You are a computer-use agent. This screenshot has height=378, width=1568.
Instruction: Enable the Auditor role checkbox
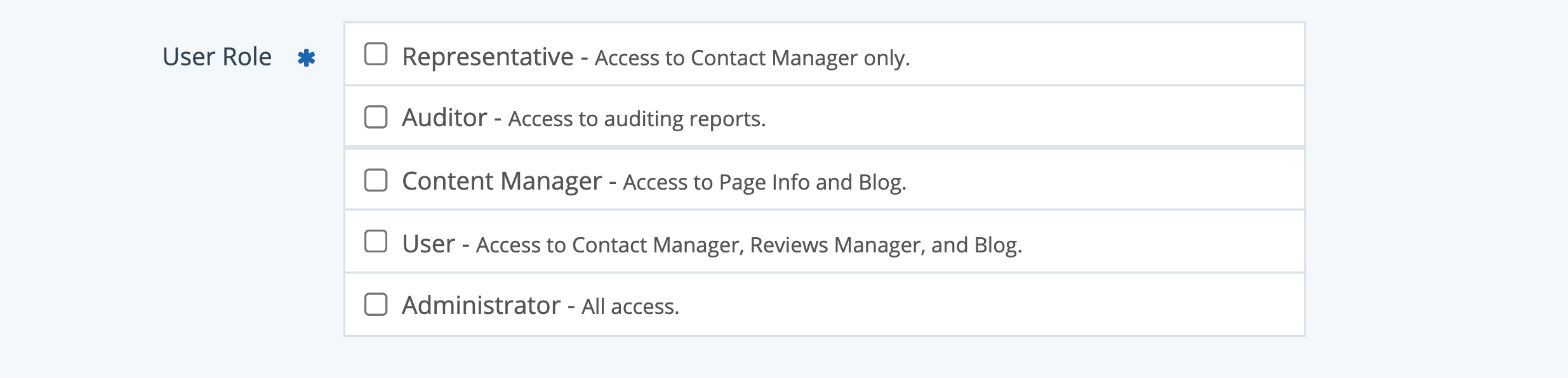pos(376,117)
